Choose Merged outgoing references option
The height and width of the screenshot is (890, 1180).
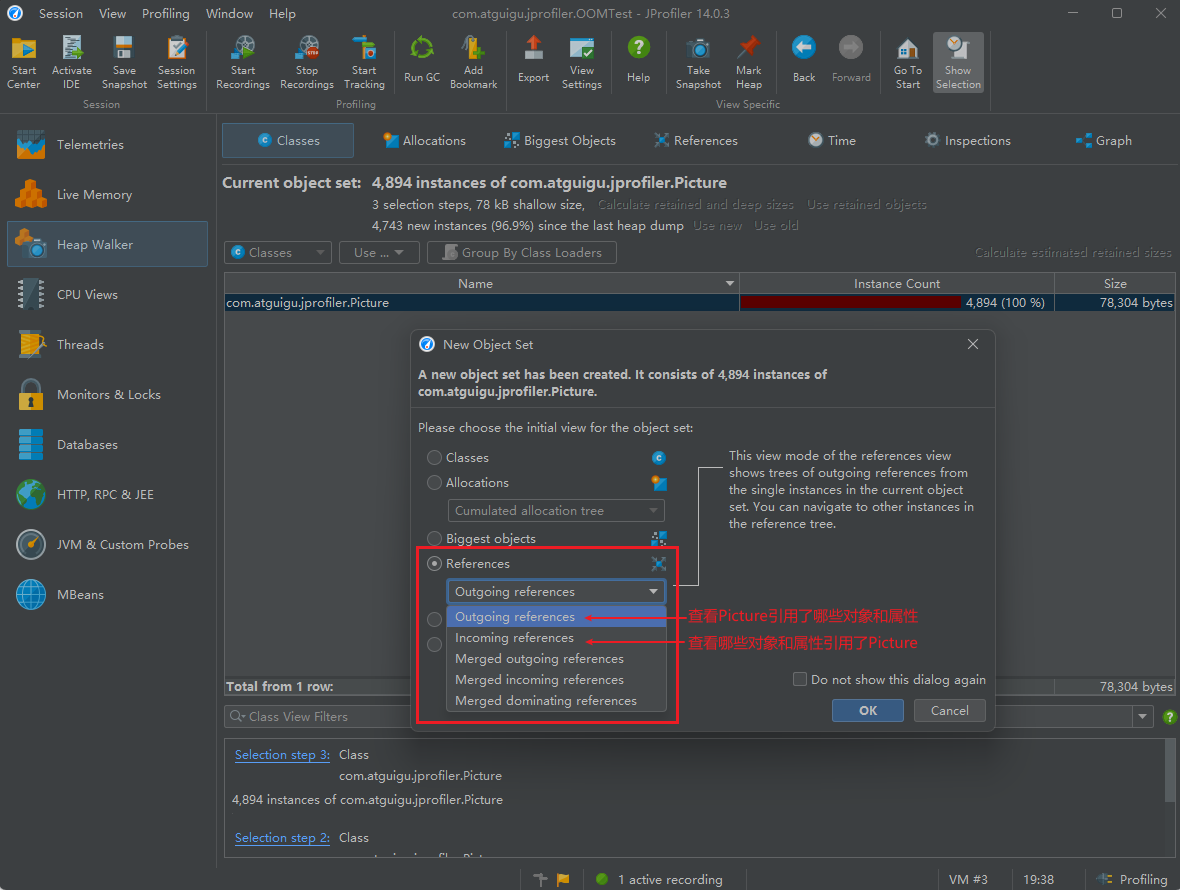click(556, 659)
